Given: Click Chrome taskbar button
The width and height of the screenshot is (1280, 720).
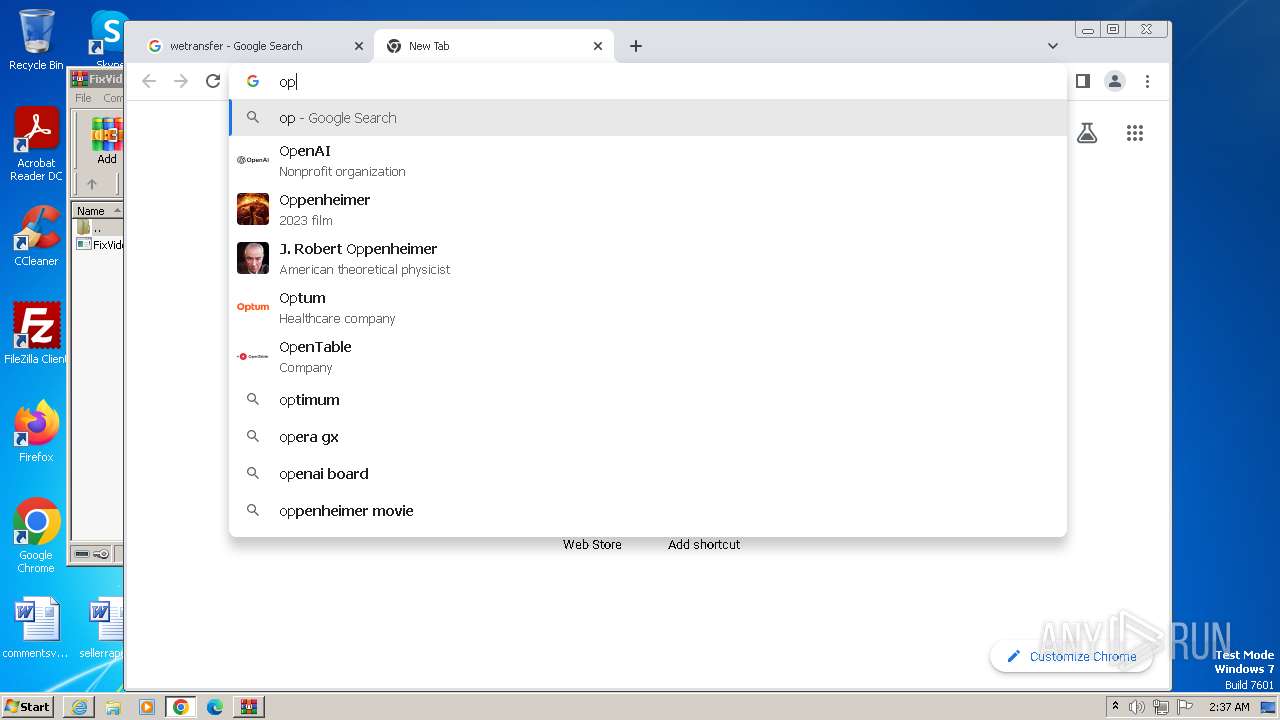Looking at the screenshot, I should pos(181,707).
